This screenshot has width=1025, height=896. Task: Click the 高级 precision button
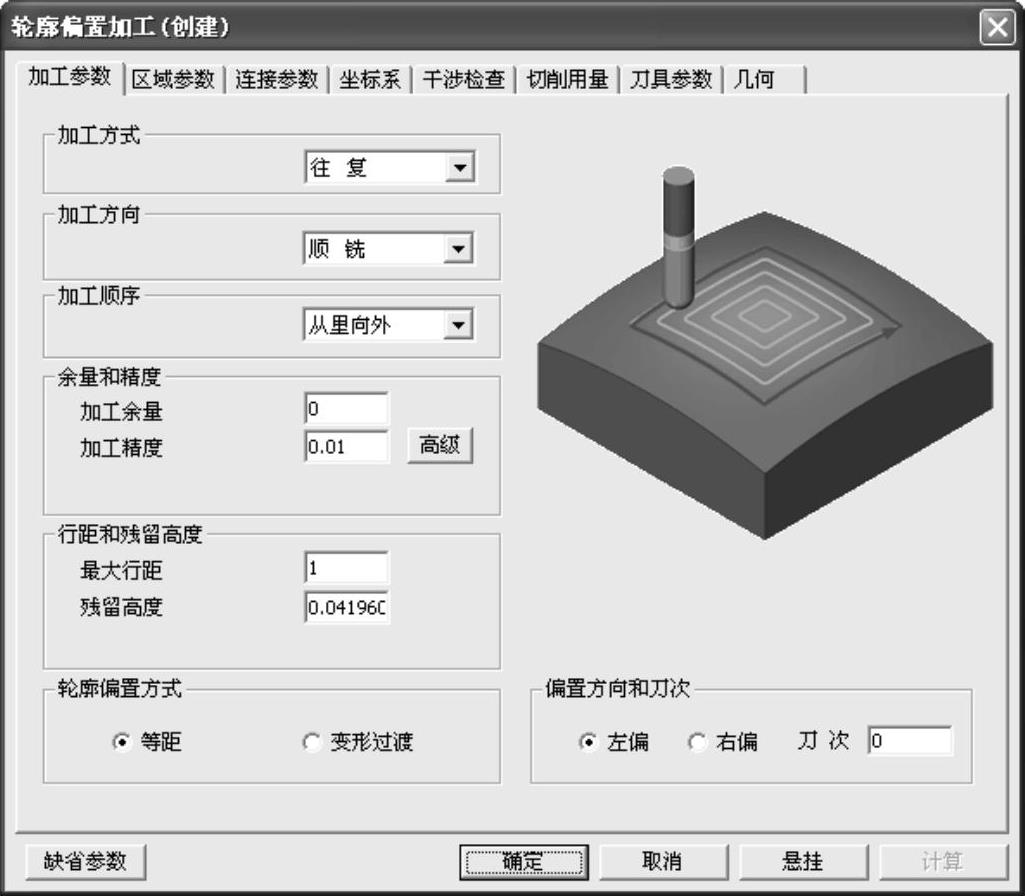(x=439, y=446)
